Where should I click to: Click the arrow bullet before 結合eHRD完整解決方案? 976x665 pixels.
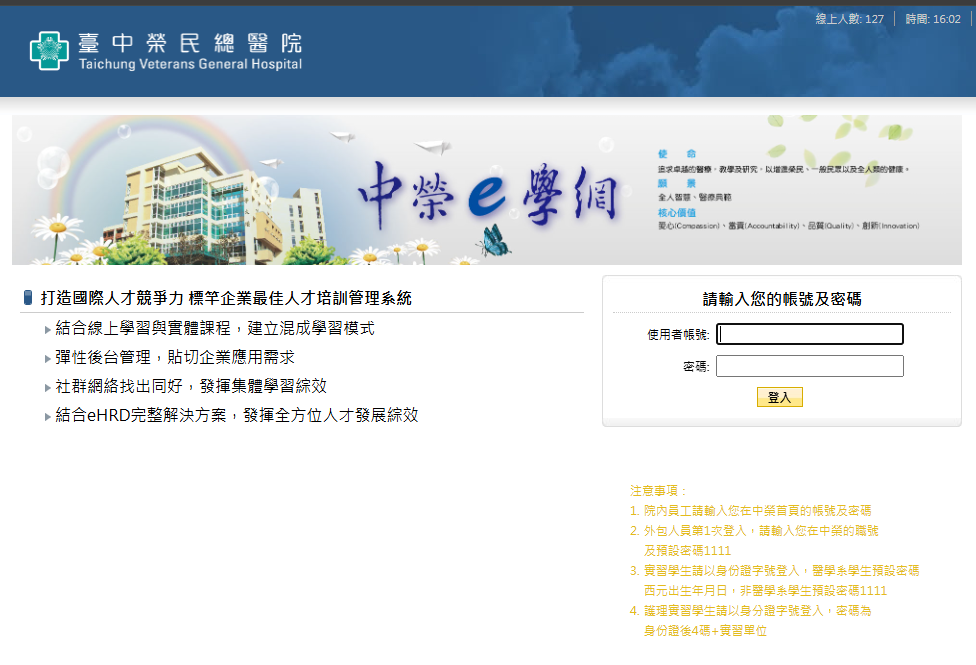pos(47,416)
